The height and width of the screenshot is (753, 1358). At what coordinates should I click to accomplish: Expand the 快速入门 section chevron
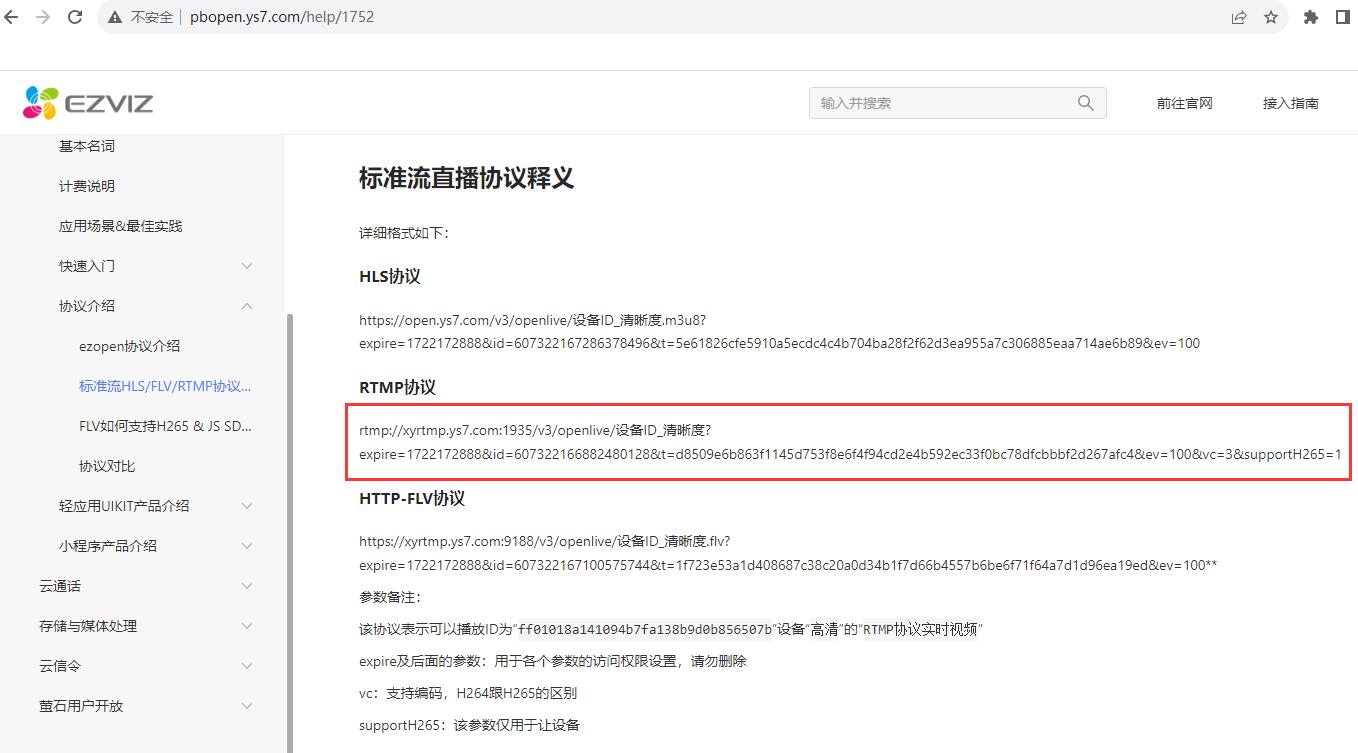tap(247, 266)
